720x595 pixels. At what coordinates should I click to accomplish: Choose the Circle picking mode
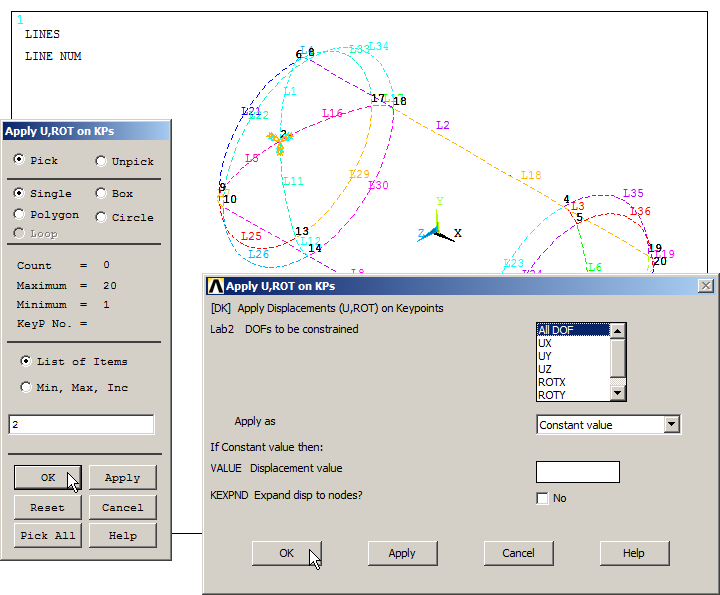click(101, 217)
